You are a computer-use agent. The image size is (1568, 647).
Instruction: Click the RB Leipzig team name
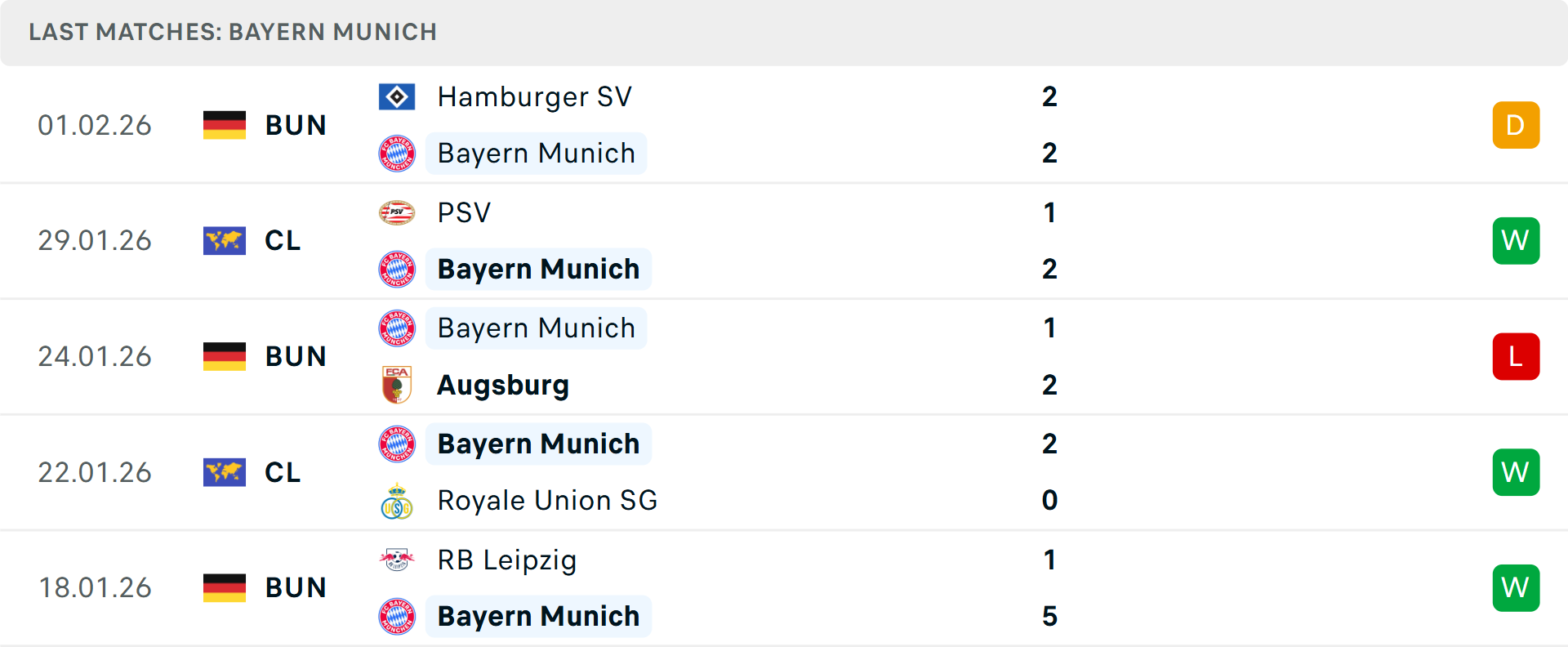(x=506, y=560)
